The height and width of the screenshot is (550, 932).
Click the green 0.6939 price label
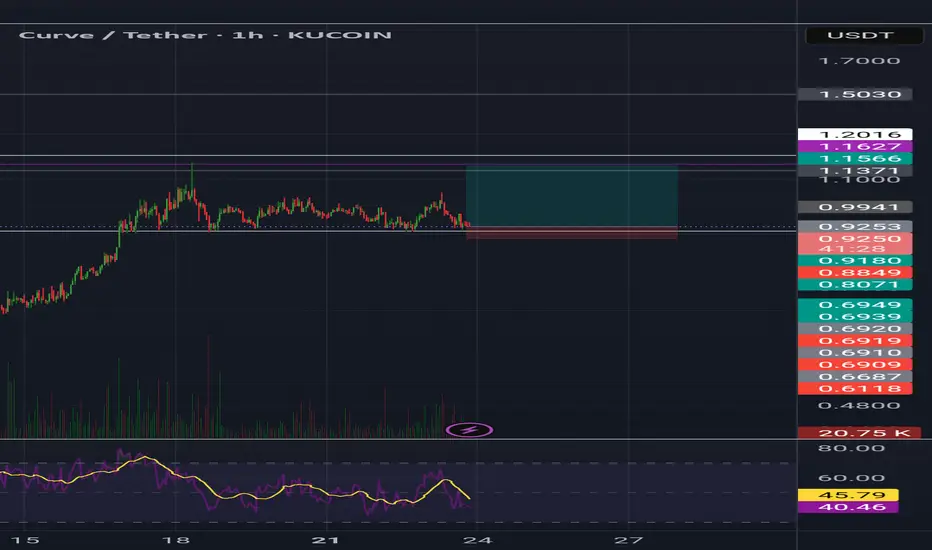(855, 316)
